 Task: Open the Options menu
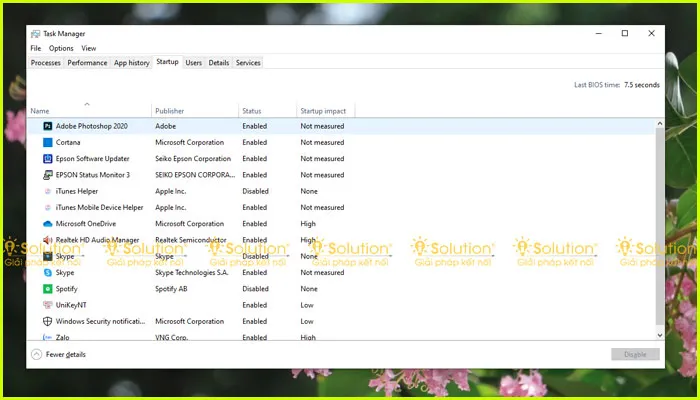click(x=61, y=48)
